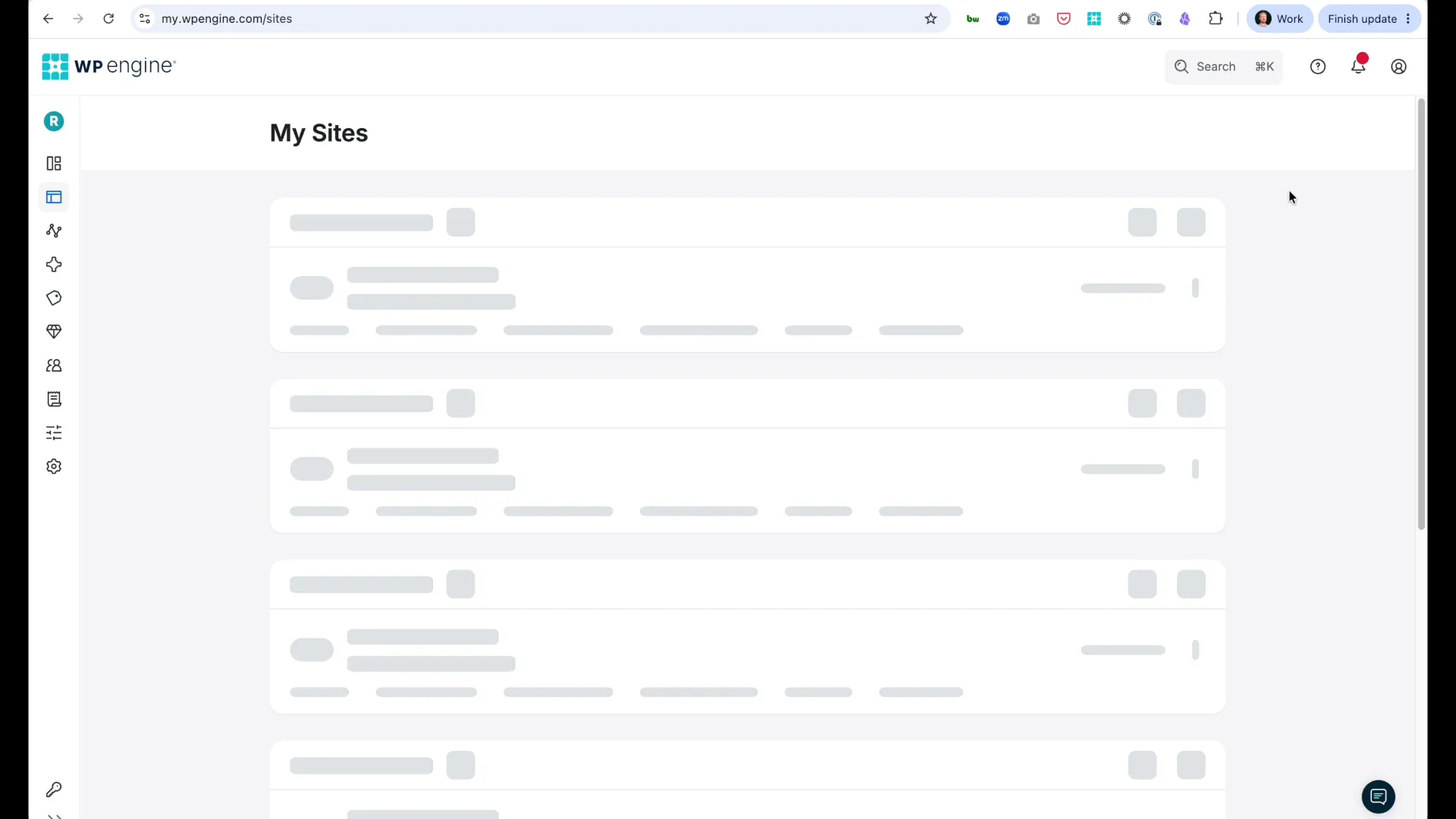The image size is (1456, 819).
Task: Open the Pocket extension icon
Action: (1064, 19)
